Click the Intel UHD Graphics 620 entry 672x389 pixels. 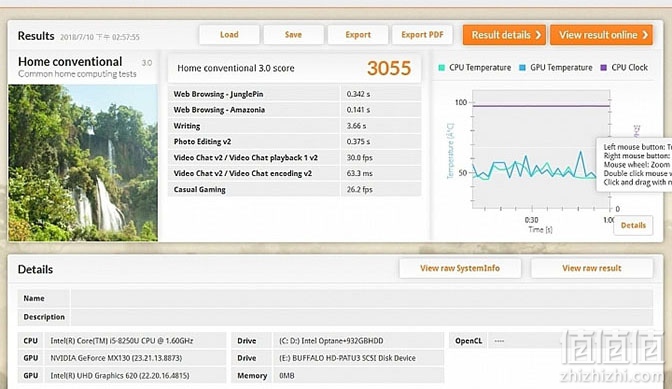point(120,375)
